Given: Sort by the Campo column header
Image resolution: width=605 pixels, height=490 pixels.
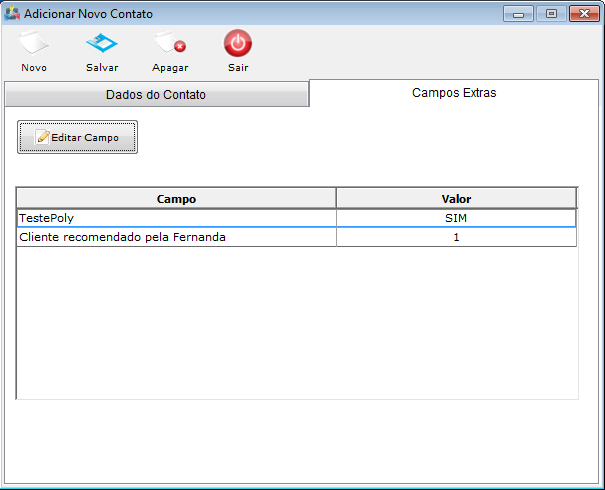Looking at the screenshot, I should pyautogui.click(x=176, y=198).
